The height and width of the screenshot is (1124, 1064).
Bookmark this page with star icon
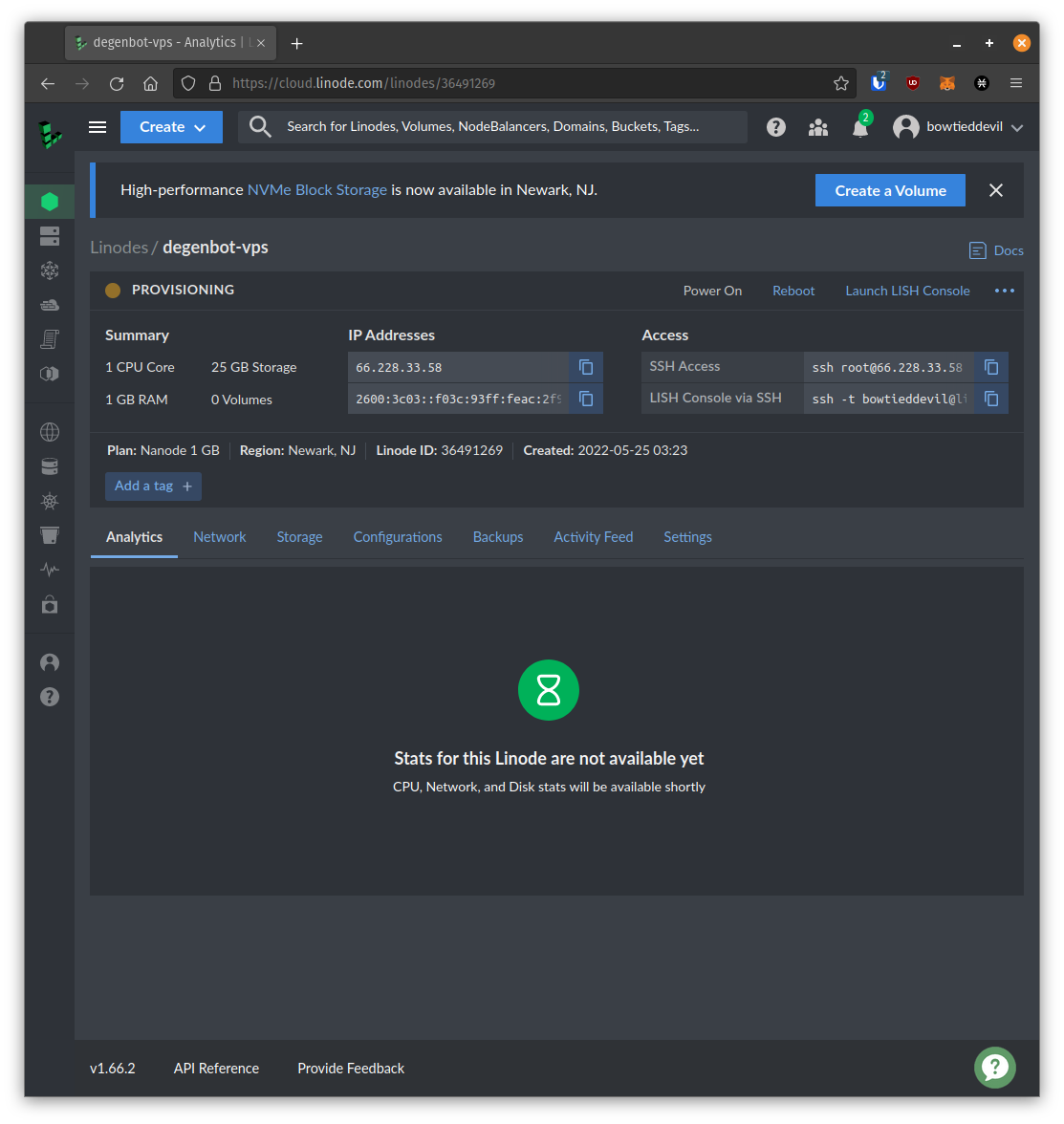pos(841,83)
